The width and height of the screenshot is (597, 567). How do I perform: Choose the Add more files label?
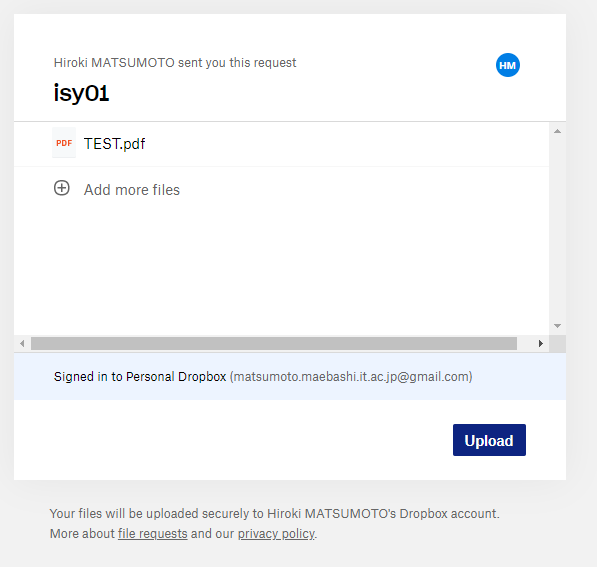coord(132,190)
